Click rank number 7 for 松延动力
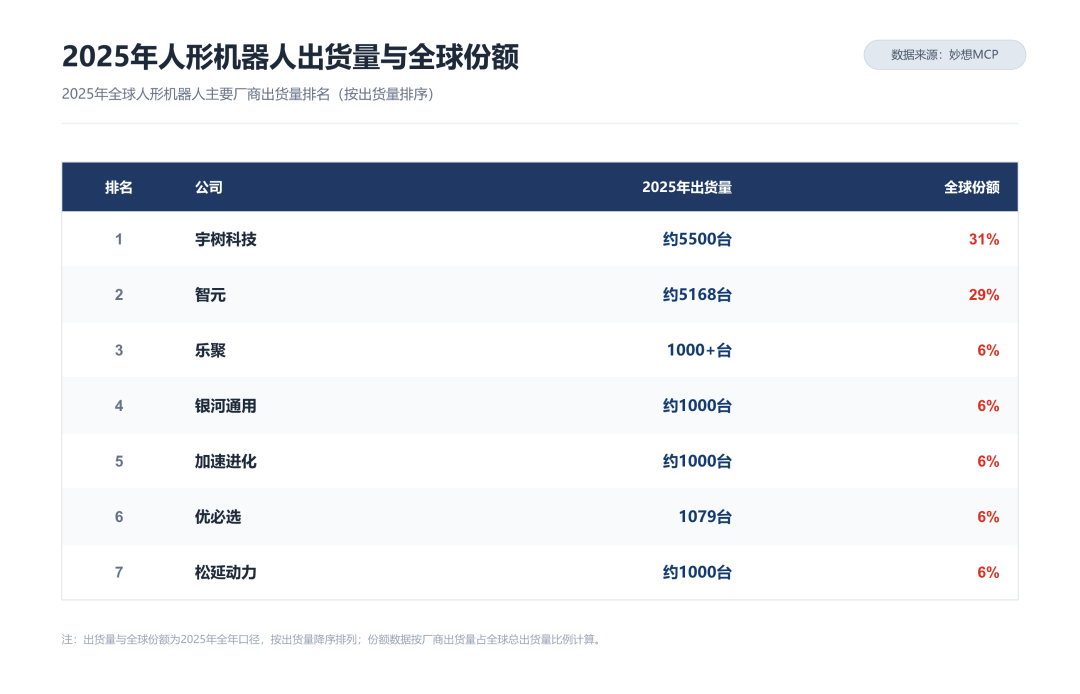 118,573
